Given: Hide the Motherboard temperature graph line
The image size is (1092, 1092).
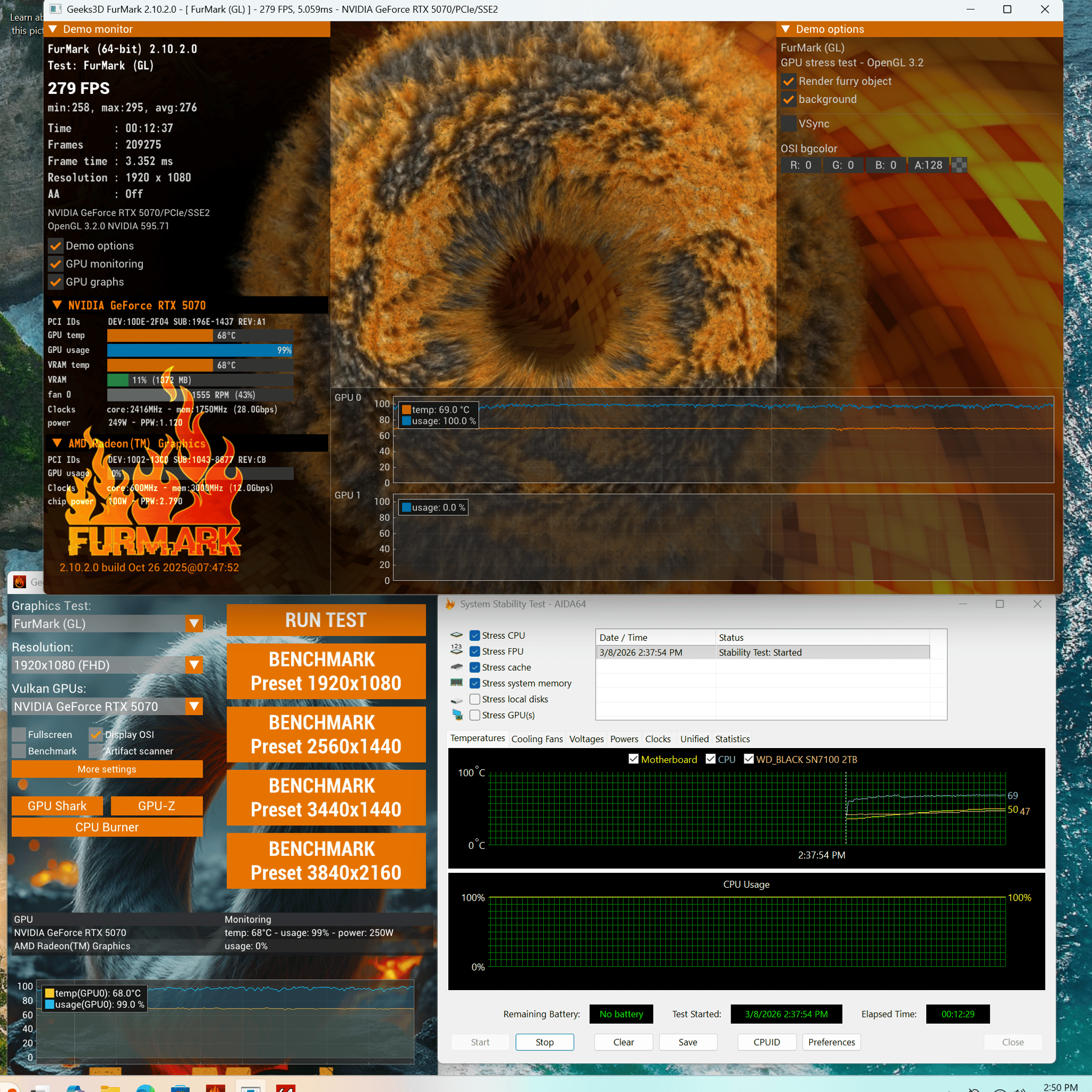Looking at the screenshot, I should coord(633,759).
